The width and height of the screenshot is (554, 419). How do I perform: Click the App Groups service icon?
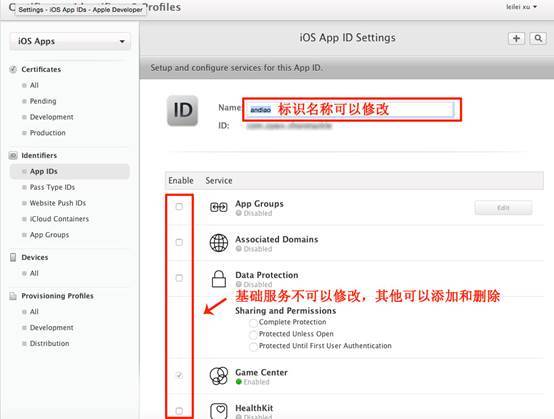click(x=219, y=207)
